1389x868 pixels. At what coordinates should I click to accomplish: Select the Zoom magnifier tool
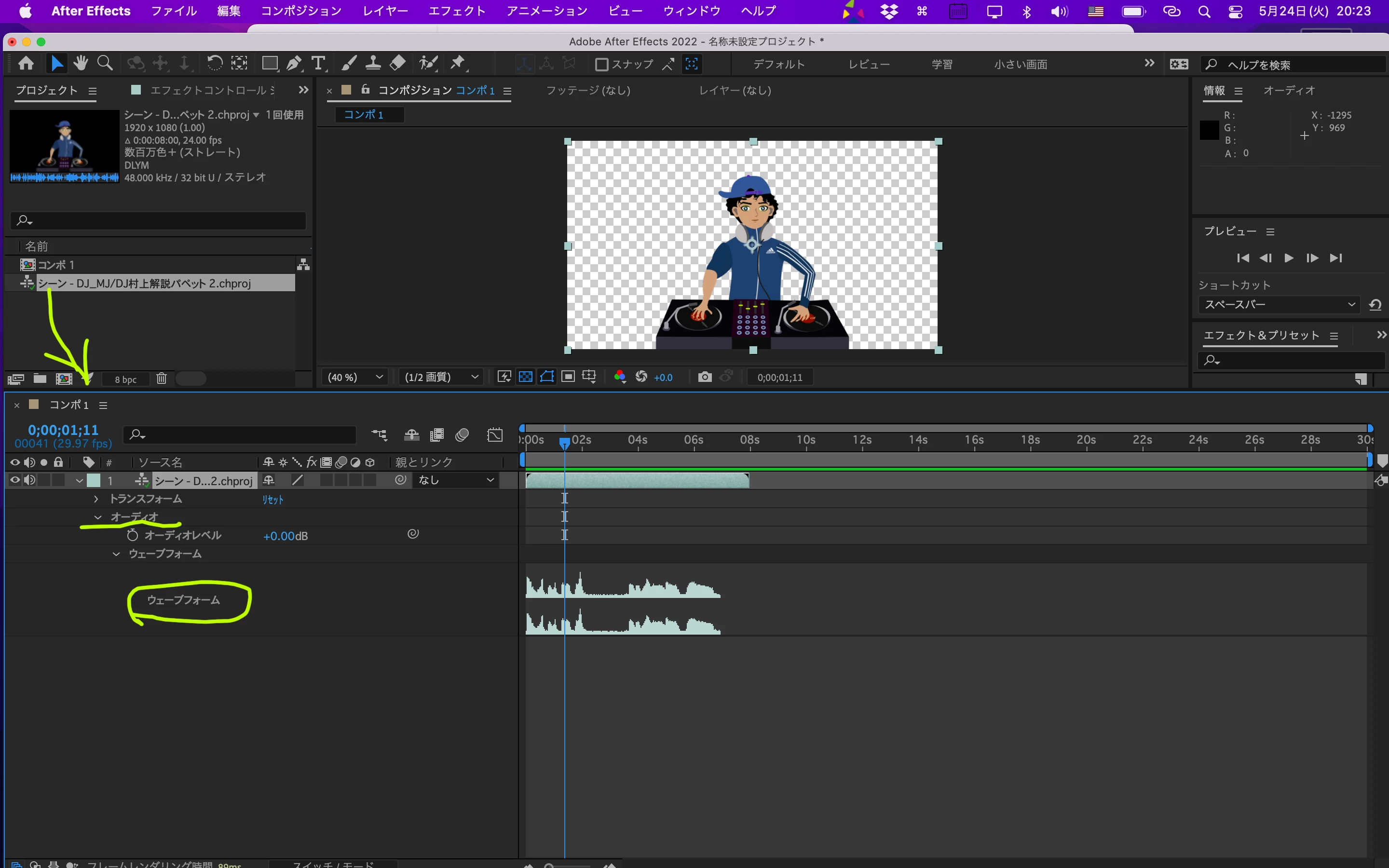click(105, 63)
